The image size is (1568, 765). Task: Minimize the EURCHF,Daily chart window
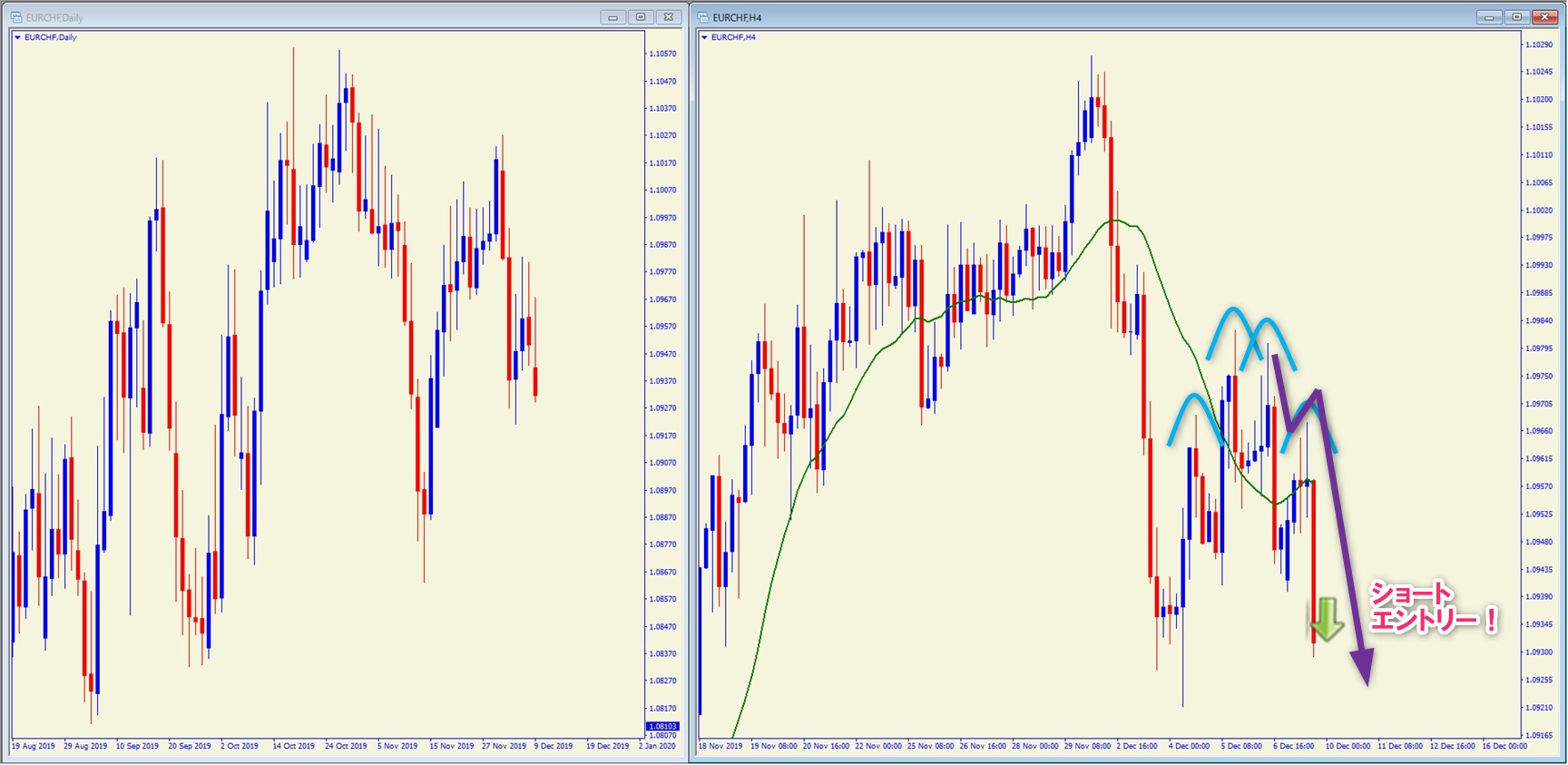(x=613, y=17)
